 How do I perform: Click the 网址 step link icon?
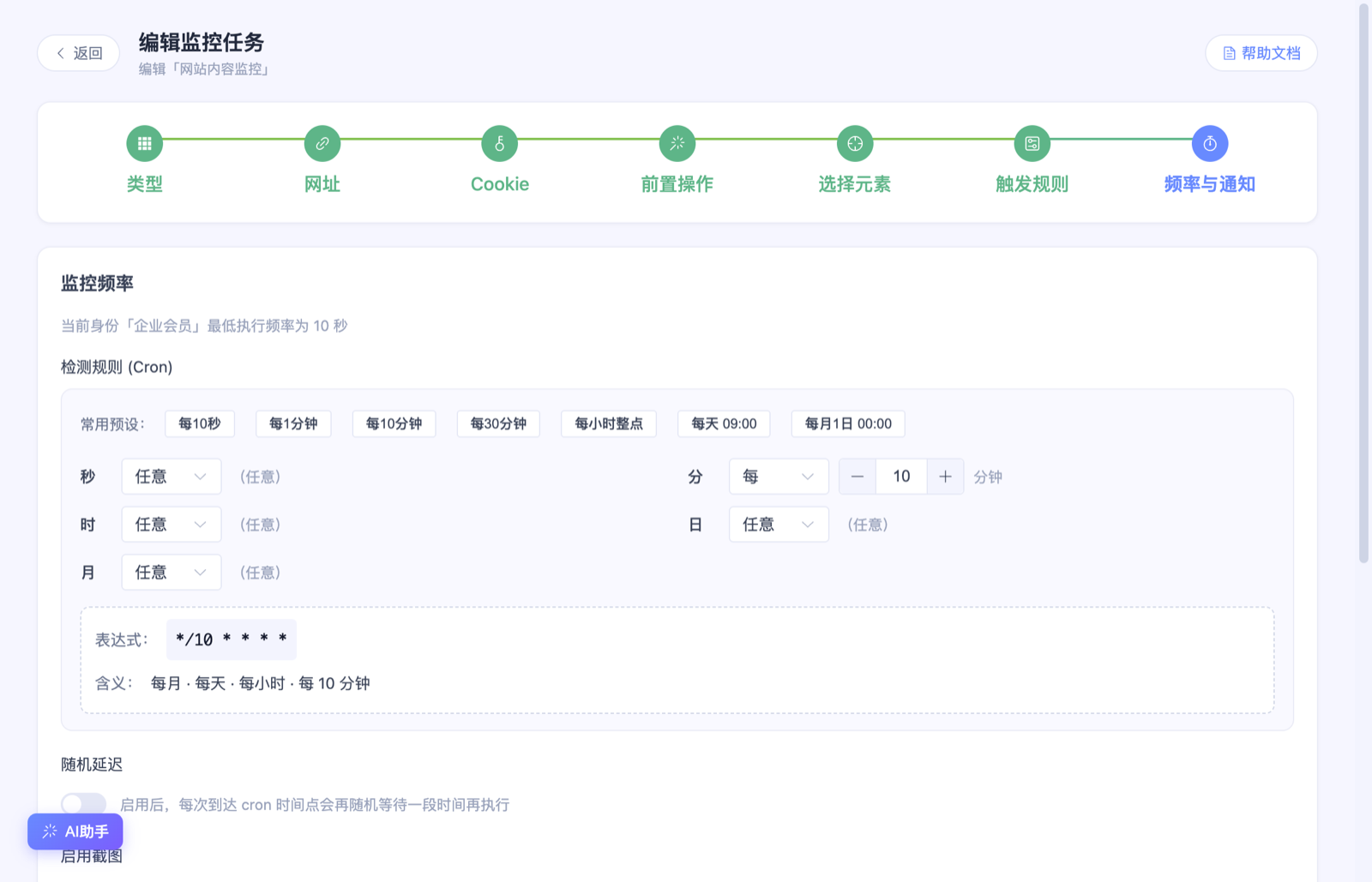(322, 143)
